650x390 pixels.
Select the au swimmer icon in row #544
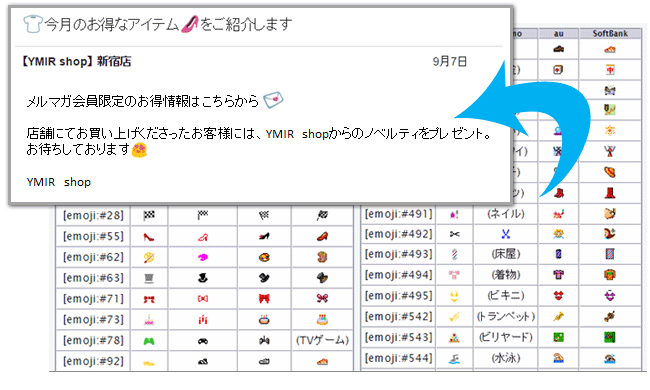[x=558, y=358]
